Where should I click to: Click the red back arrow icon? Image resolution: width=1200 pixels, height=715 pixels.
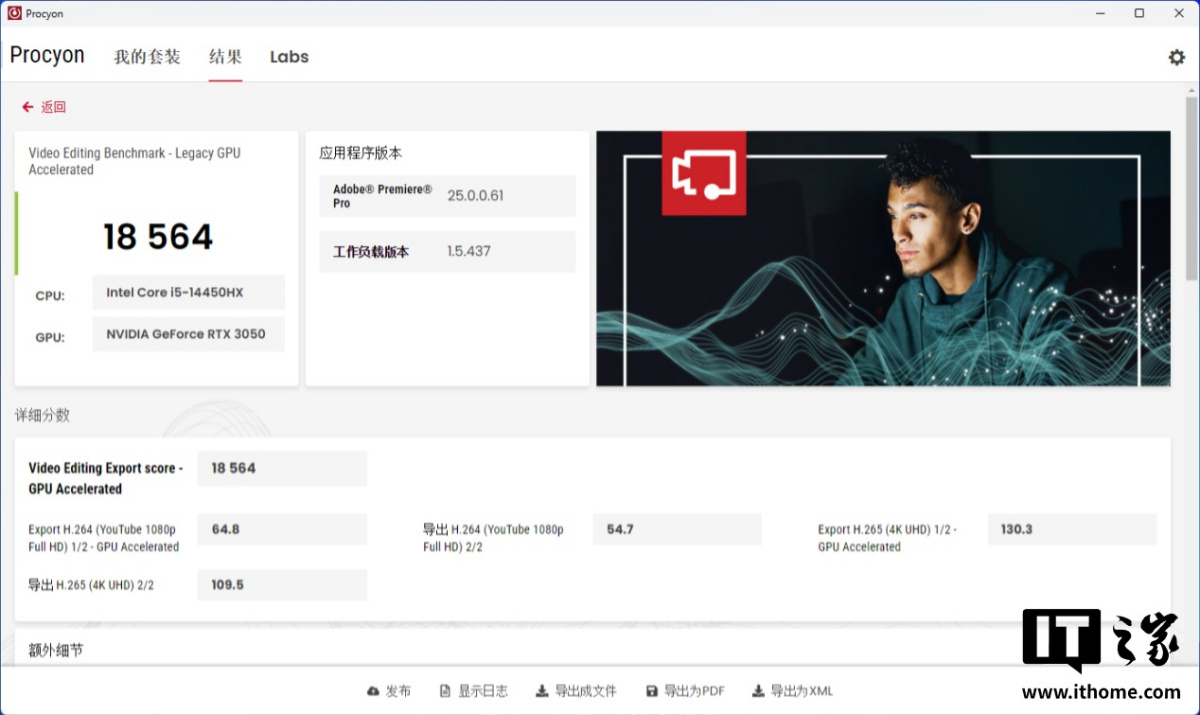pyautogui.click(x=28, y=107)
